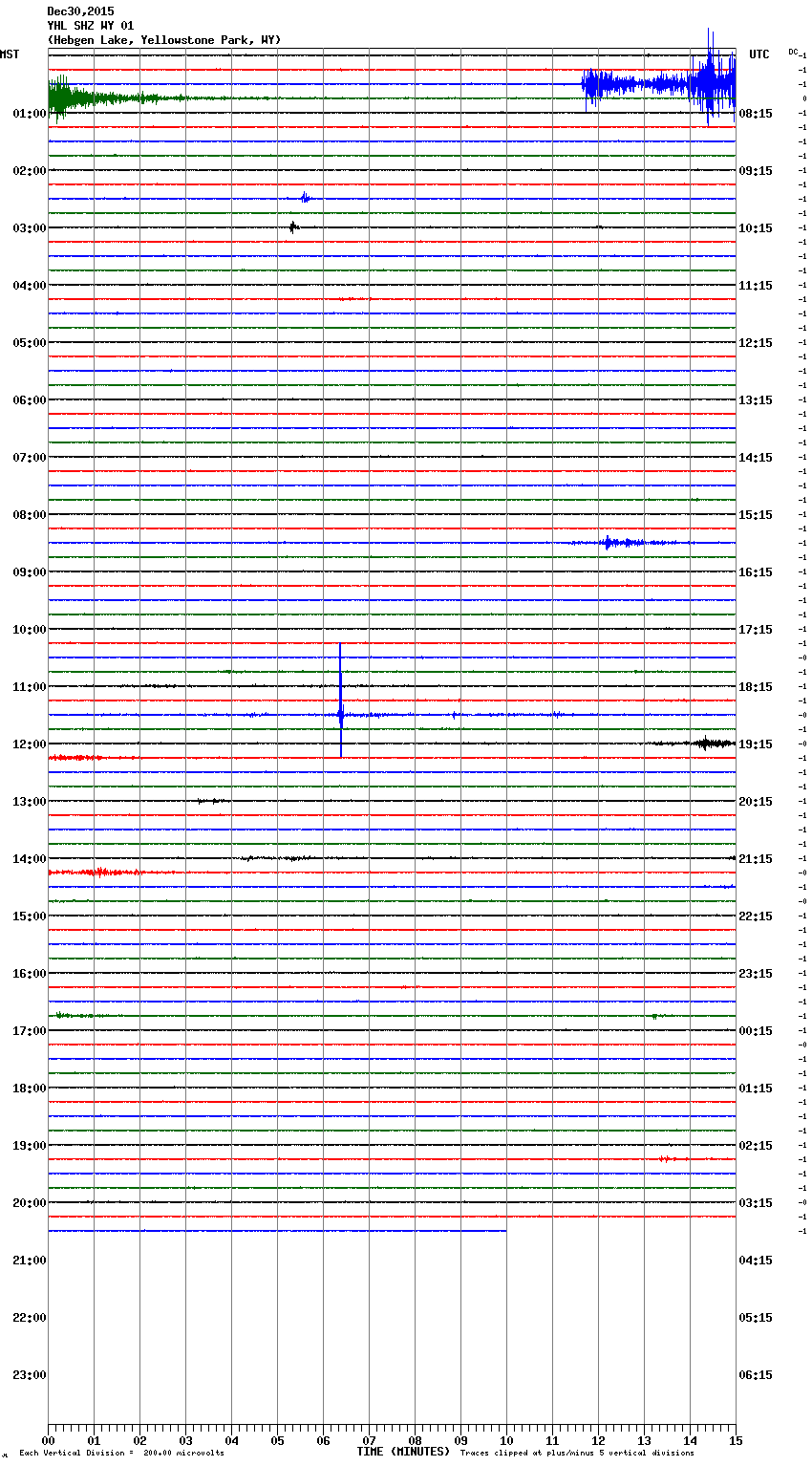Click minute axis tick label 12
Screen dimensions: 812x1466
(x=598, y=1440)
